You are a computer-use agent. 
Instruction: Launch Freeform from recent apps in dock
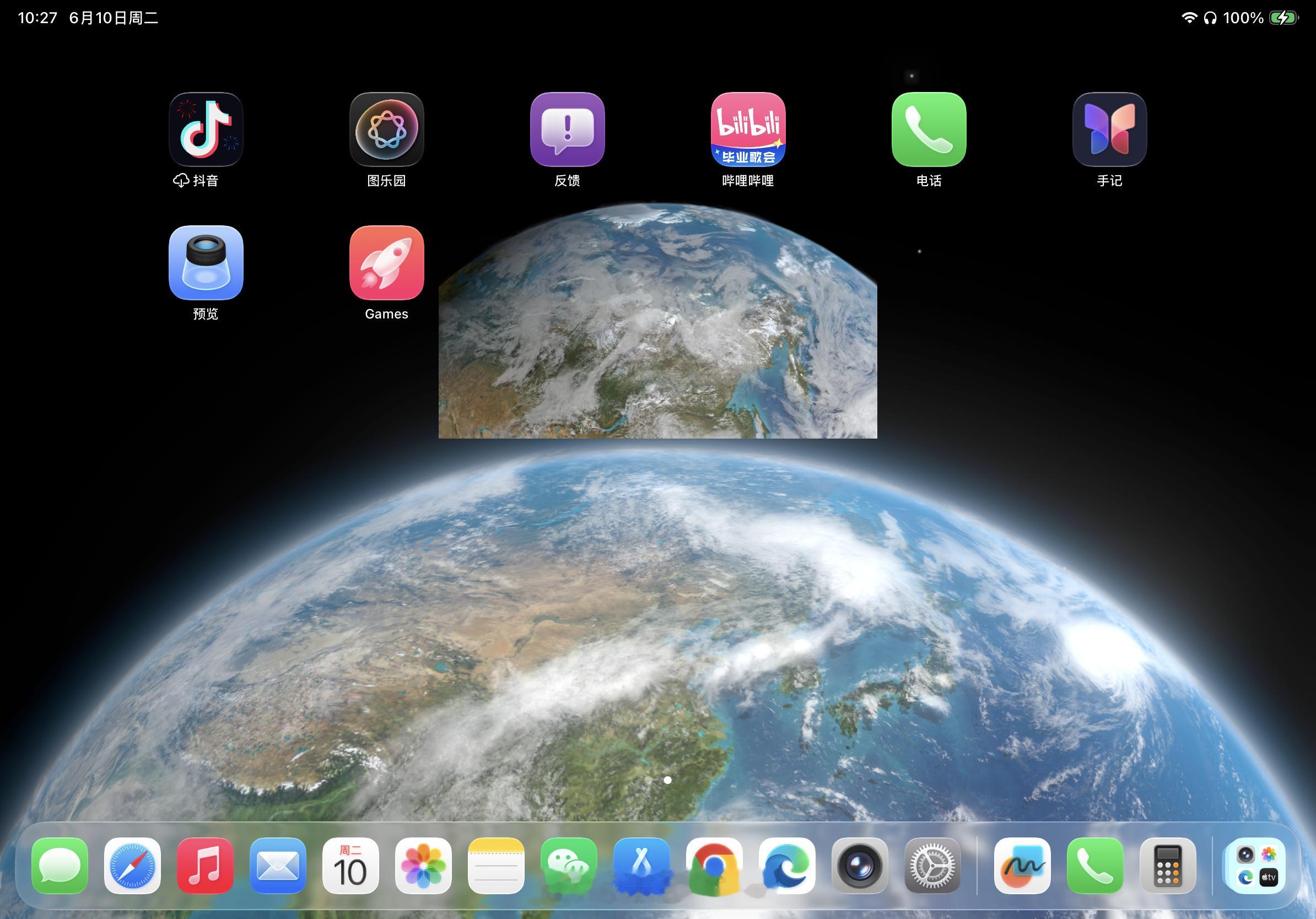(1022, 866)
